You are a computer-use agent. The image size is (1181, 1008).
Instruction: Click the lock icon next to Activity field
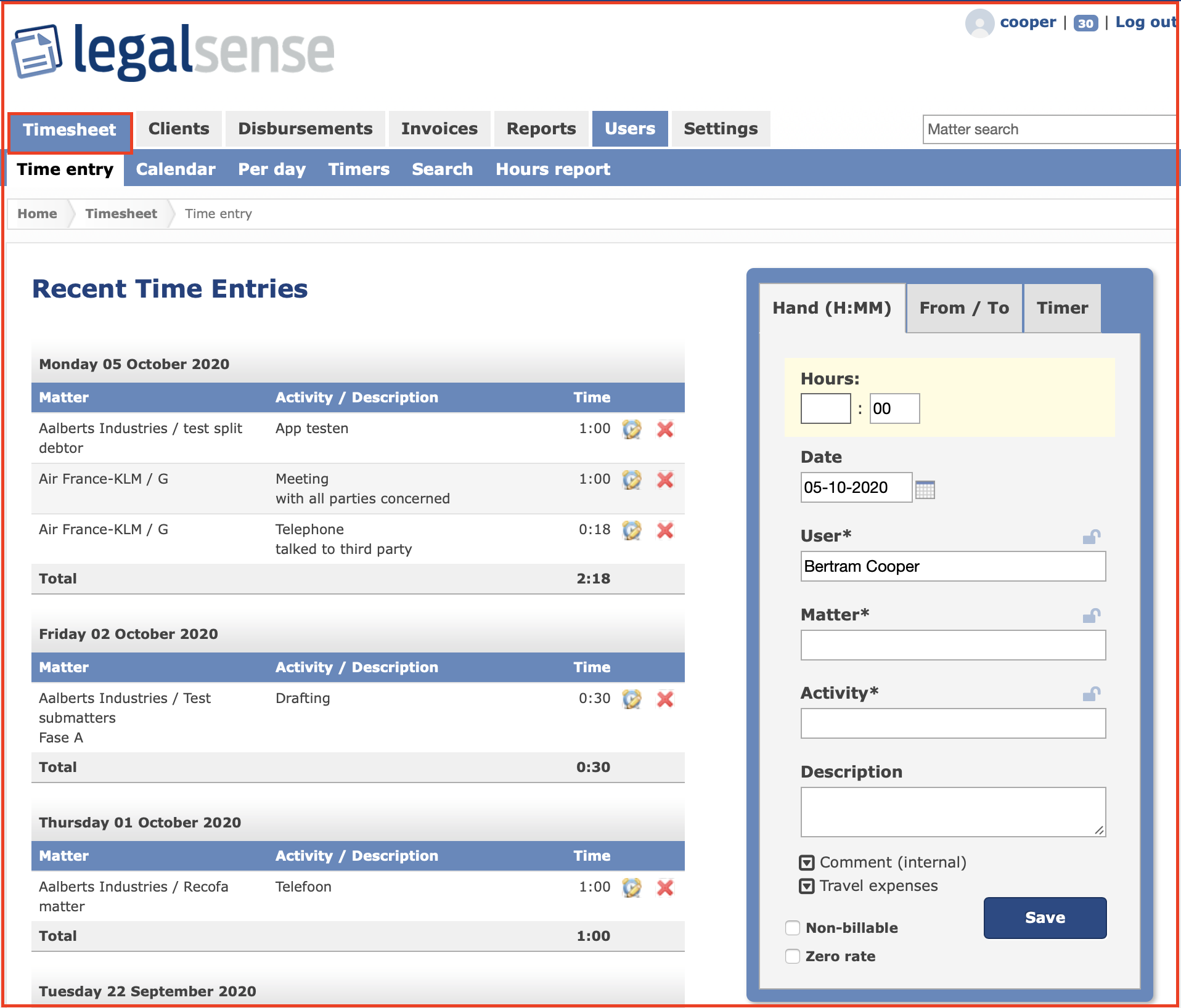pos(1091,693)
